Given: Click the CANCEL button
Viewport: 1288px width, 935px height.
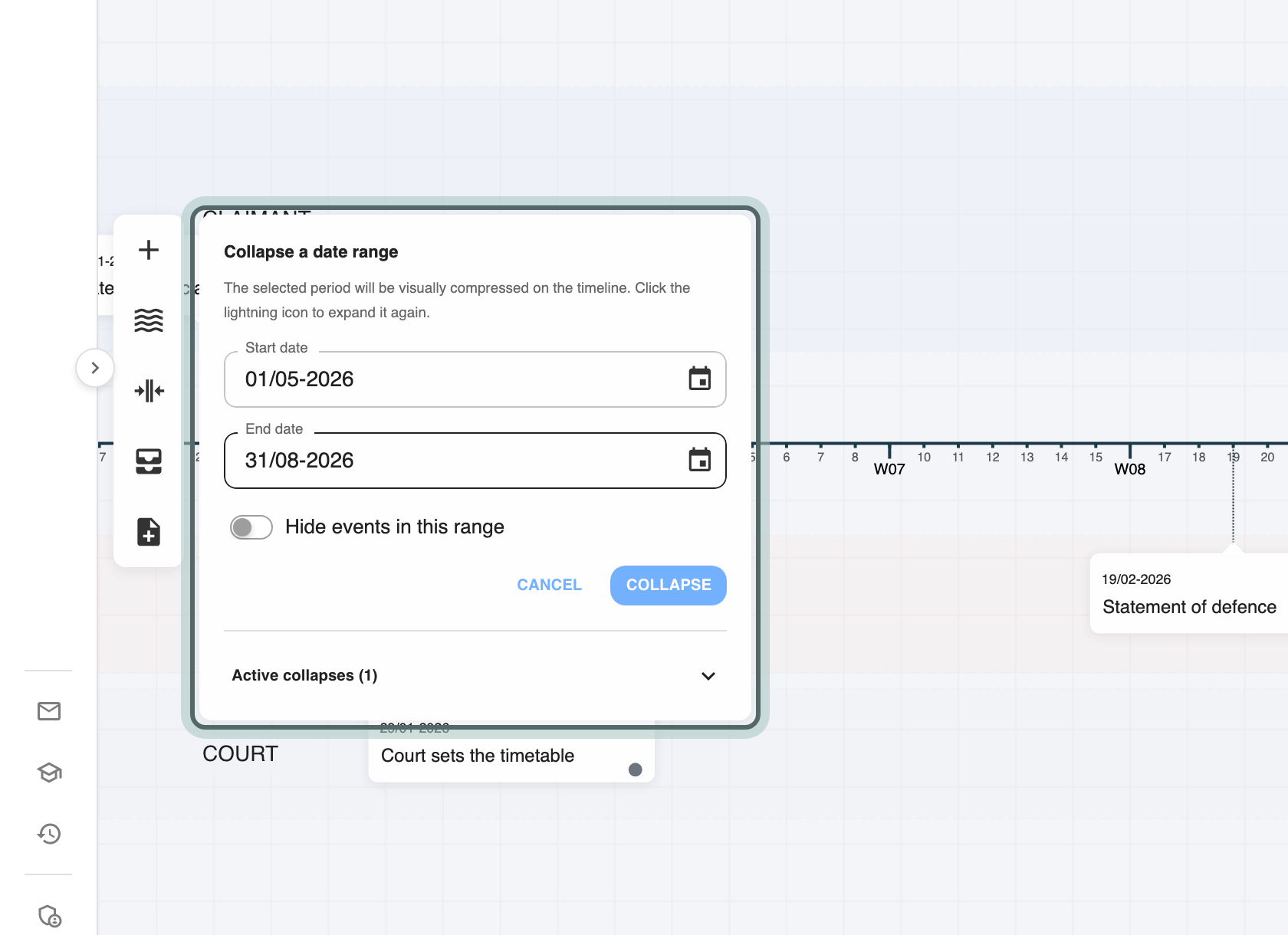Looking at the screenshot, I should [x=550, y=585].
